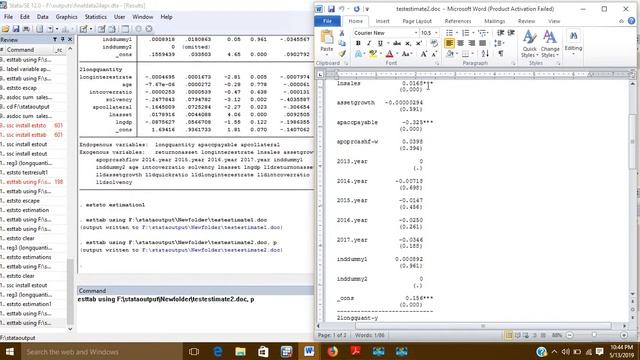Viewport: 640px width, 360px height.
Task: Close the Stata Review panel
Action: click(70, 40)
